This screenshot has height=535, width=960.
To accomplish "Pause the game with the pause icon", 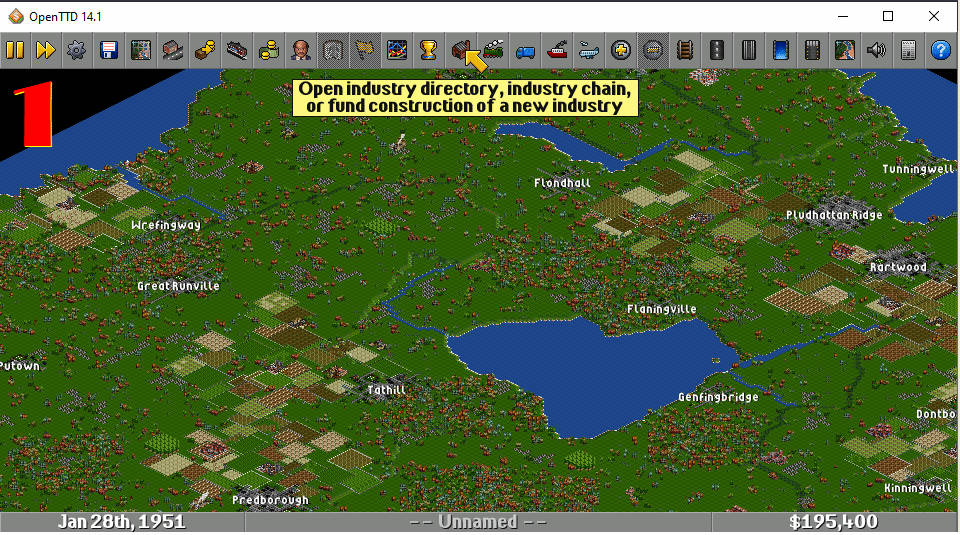I will click(x=15, y=50).
